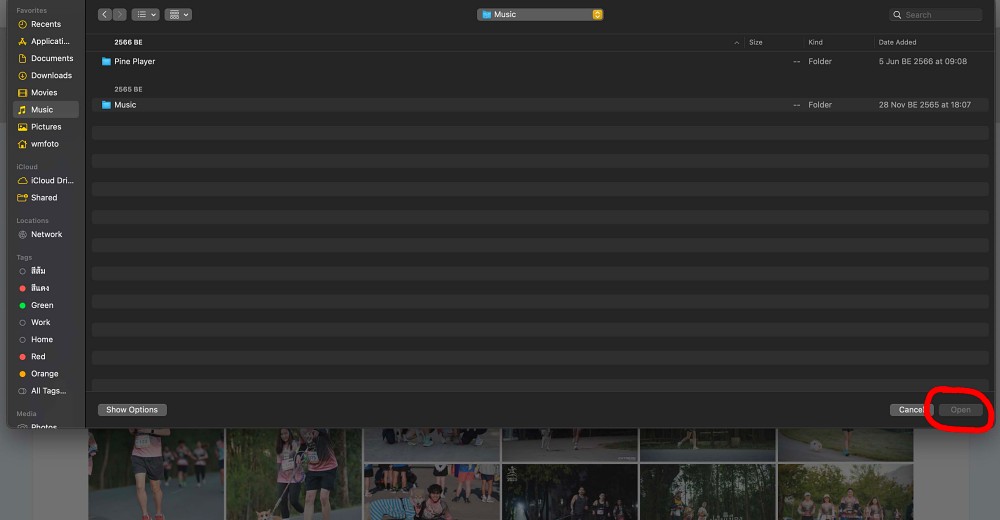Screen dimensions: 1000x520
Task: Open Pictures from the sidebar
Action: click(x=46, y=127)
